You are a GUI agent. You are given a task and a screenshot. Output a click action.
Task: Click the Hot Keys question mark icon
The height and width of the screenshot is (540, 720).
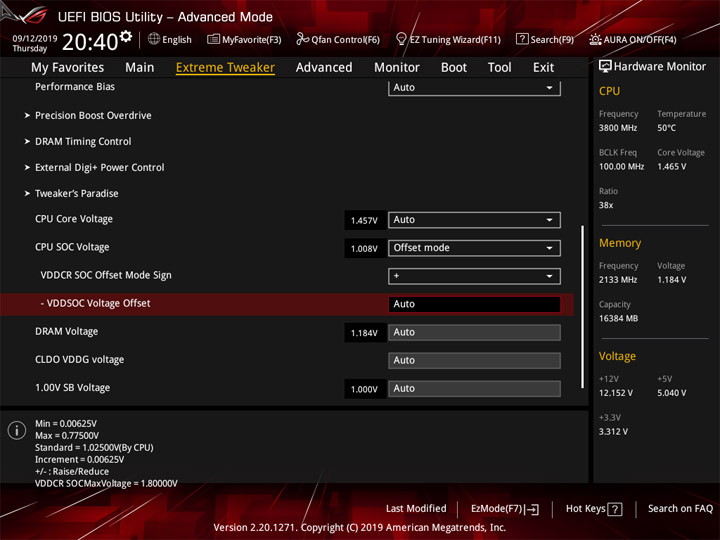[x=615, y=509]
